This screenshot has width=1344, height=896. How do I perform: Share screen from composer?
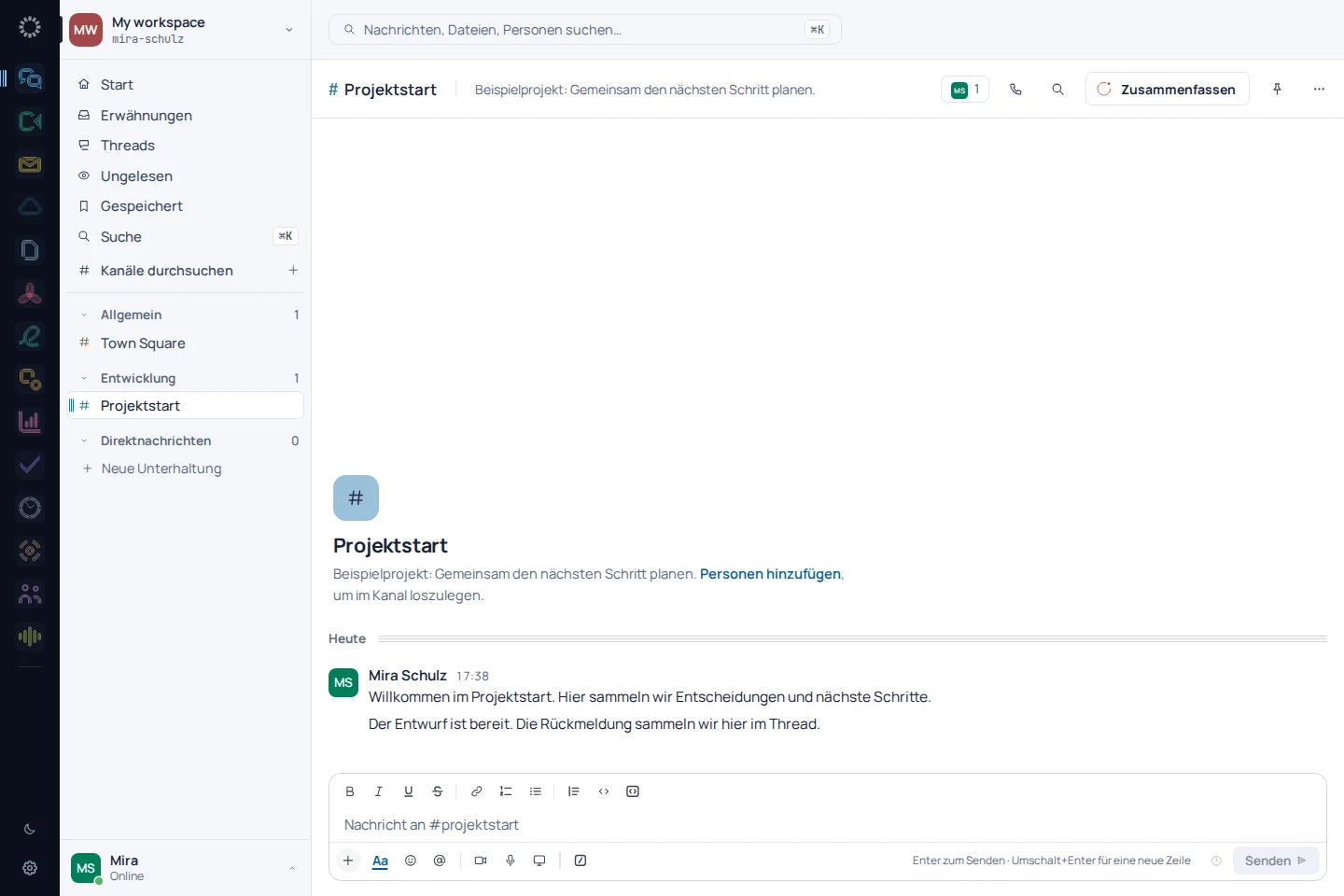[x=539, y=861]
